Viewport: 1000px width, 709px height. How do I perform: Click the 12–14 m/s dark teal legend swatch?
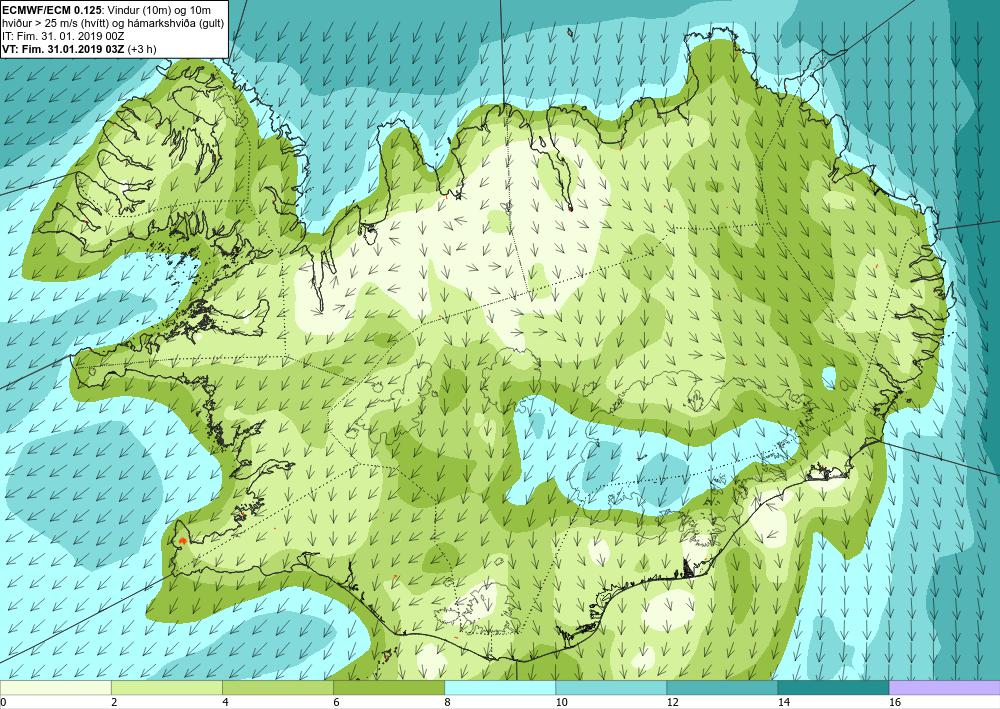tap(722, 687)
